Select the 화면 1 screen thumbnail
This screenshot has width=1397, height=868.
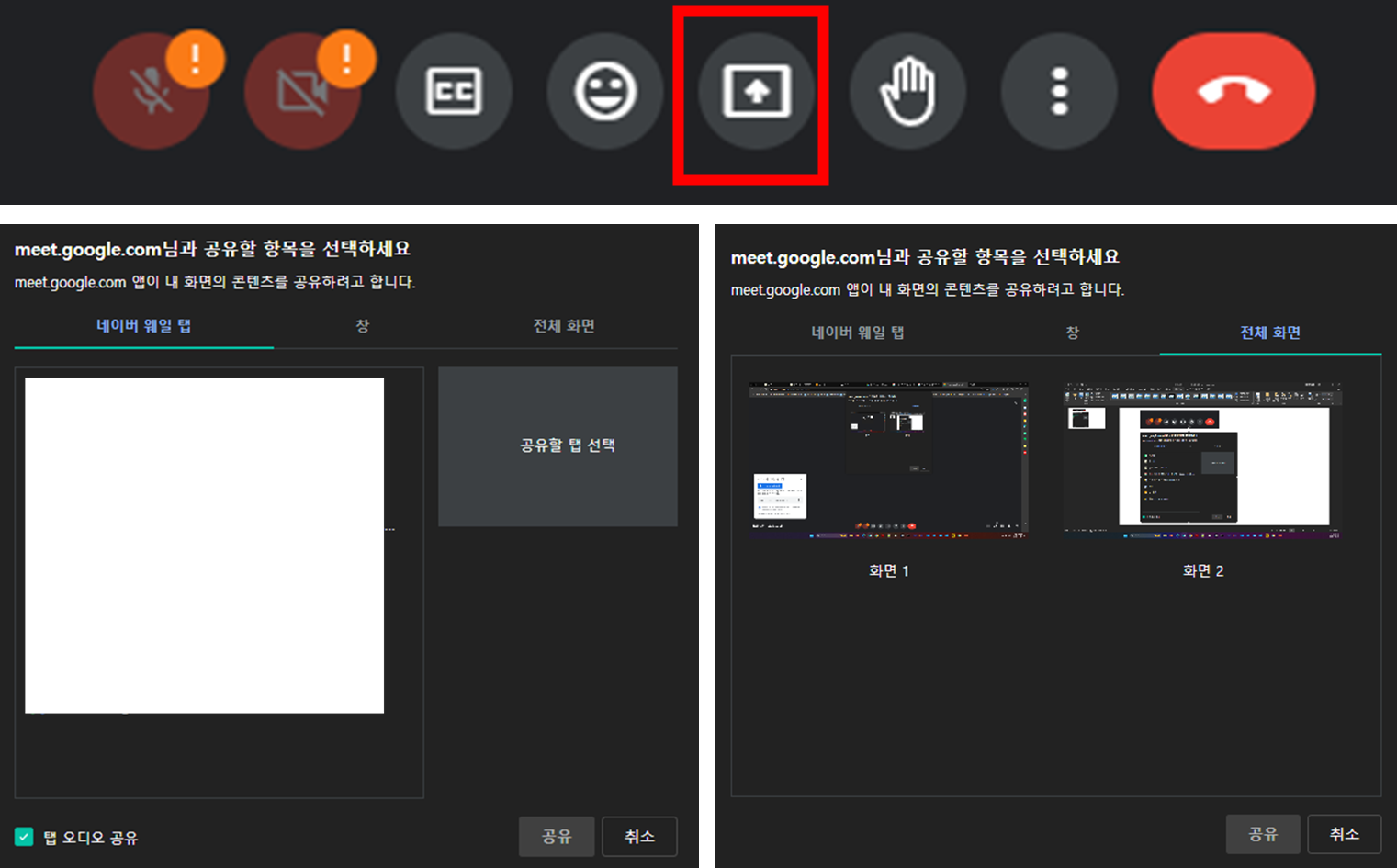click(888, 459)
